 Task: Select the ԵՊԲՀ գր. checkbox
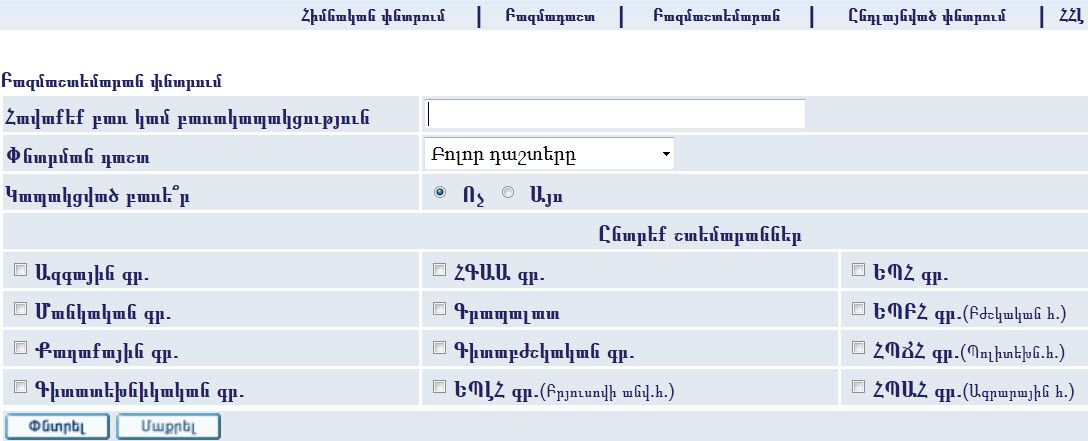click(x=859, y=310)
